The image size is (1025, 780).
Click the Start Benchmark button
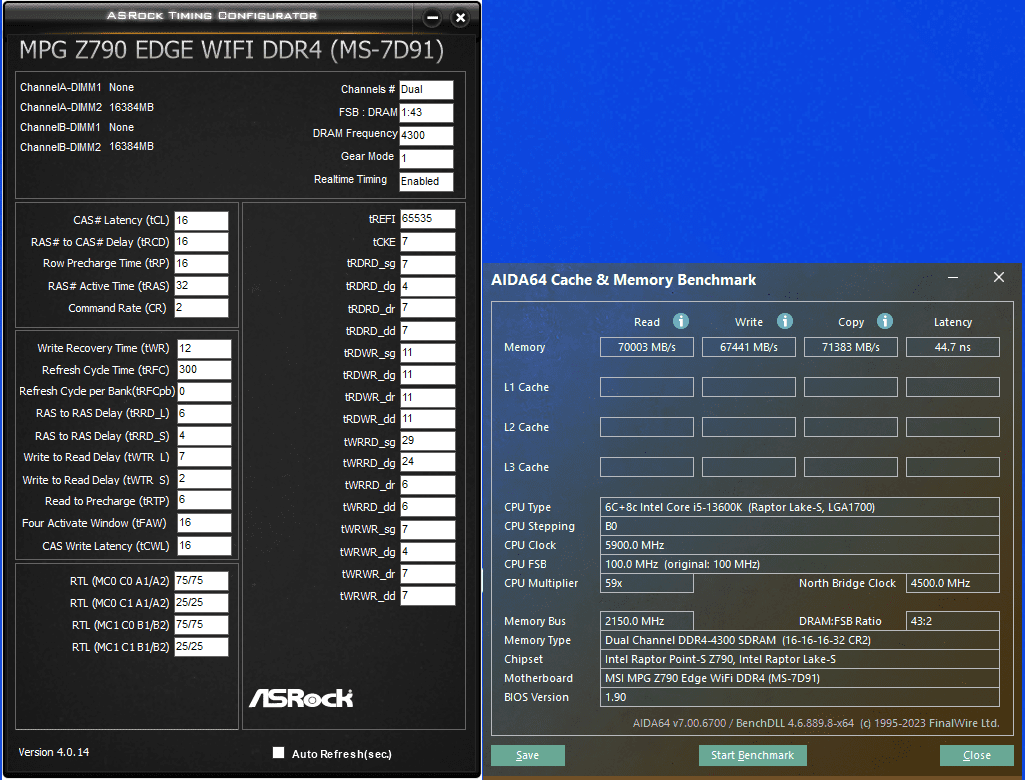[752, 755]
